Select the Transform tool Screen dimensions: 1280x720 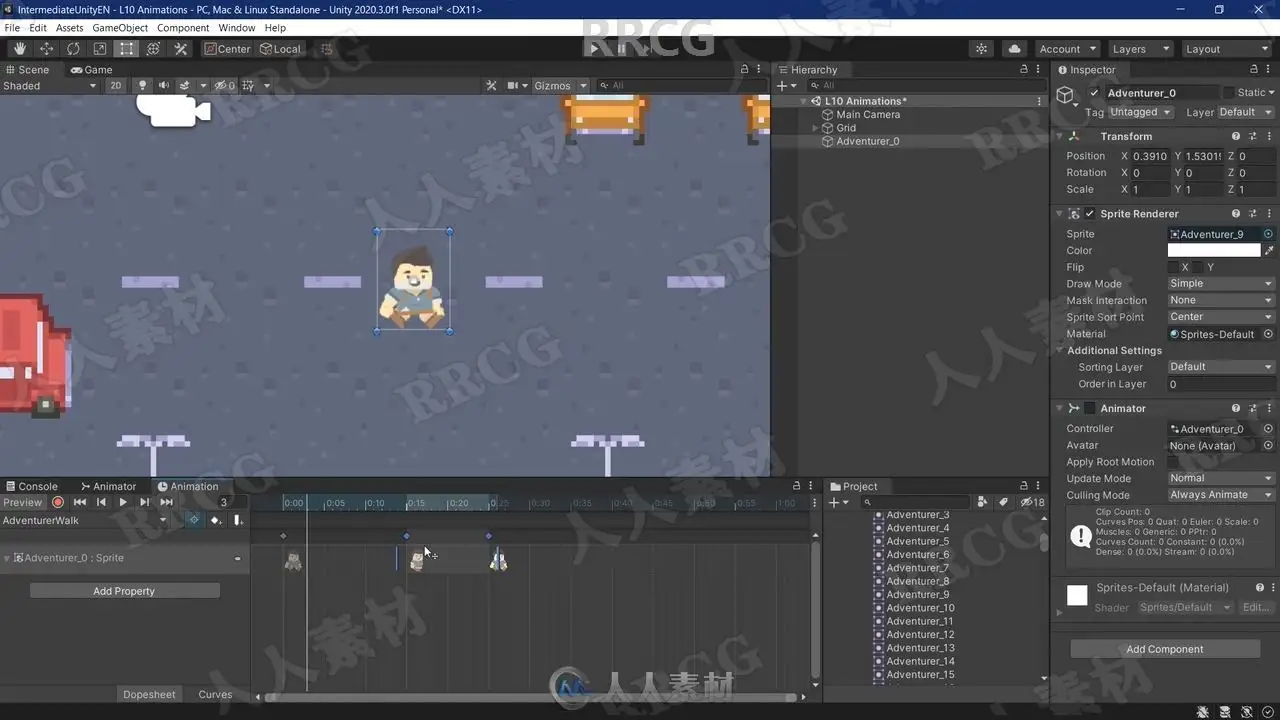(154, 48)
